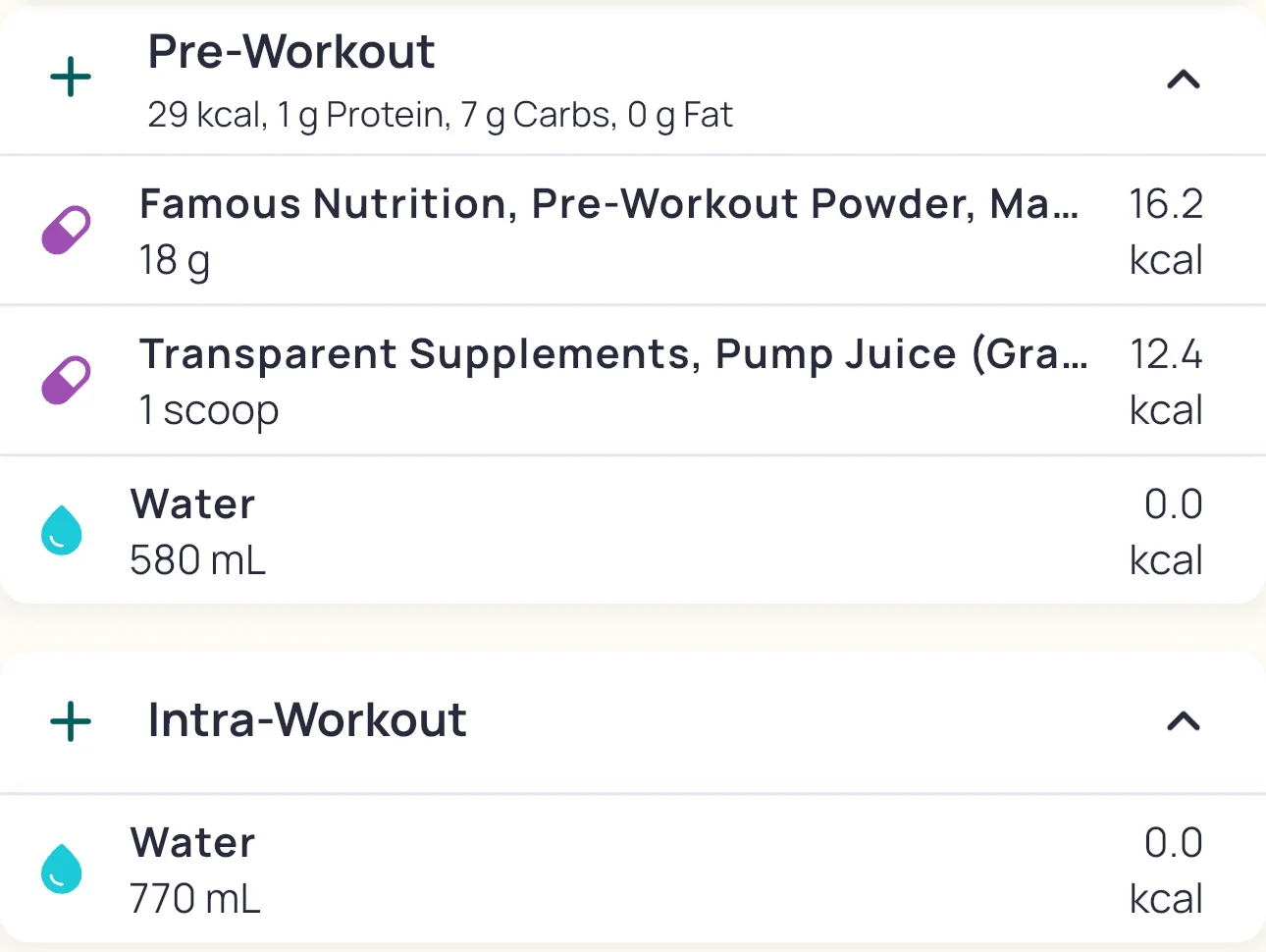Tap the Intra-Workout meal title
This screenshot has width=1266, height=952.
click(x=307, y=720)
